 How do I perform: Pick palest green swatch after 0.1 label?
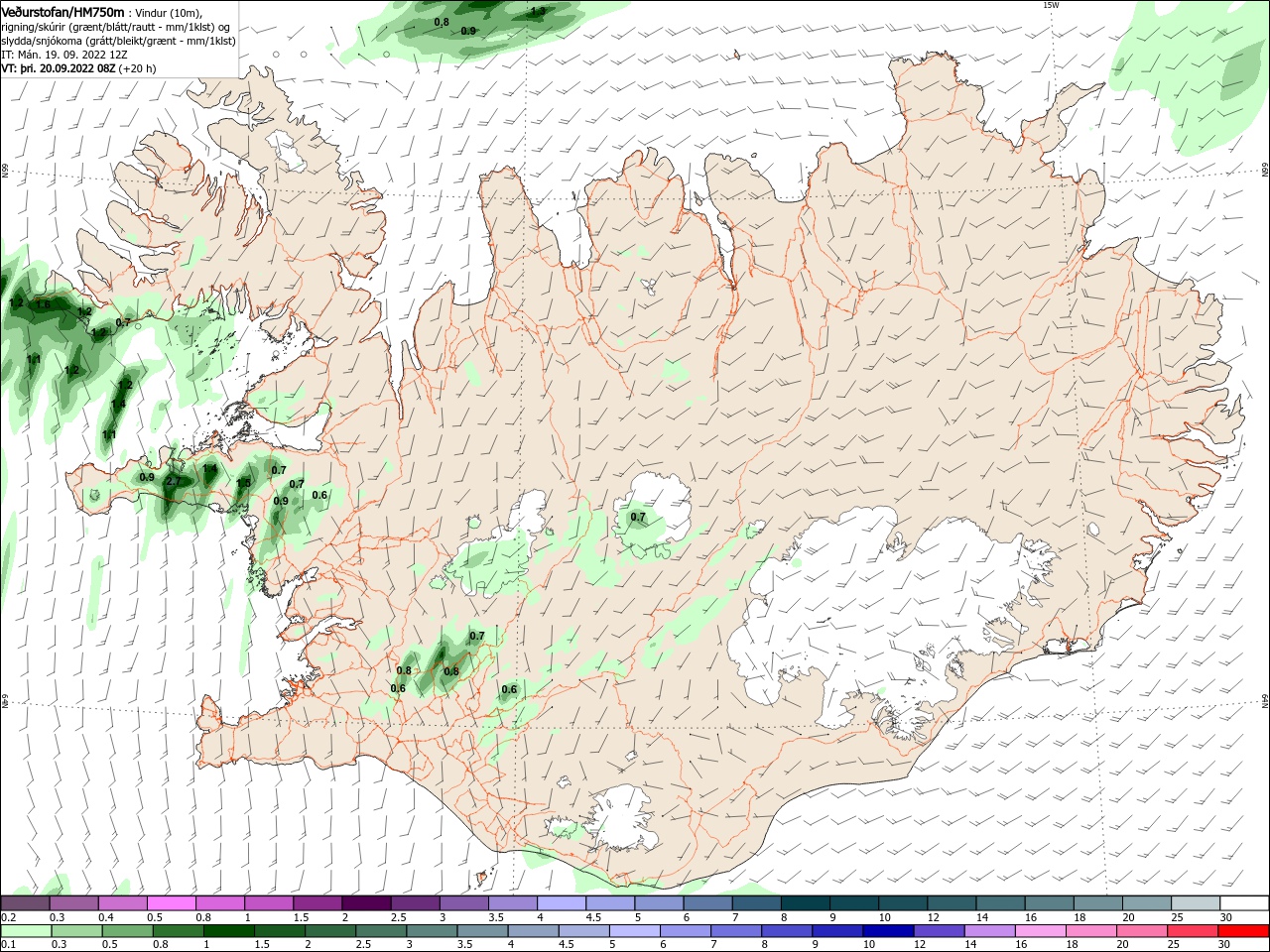(x=25, y=931)
